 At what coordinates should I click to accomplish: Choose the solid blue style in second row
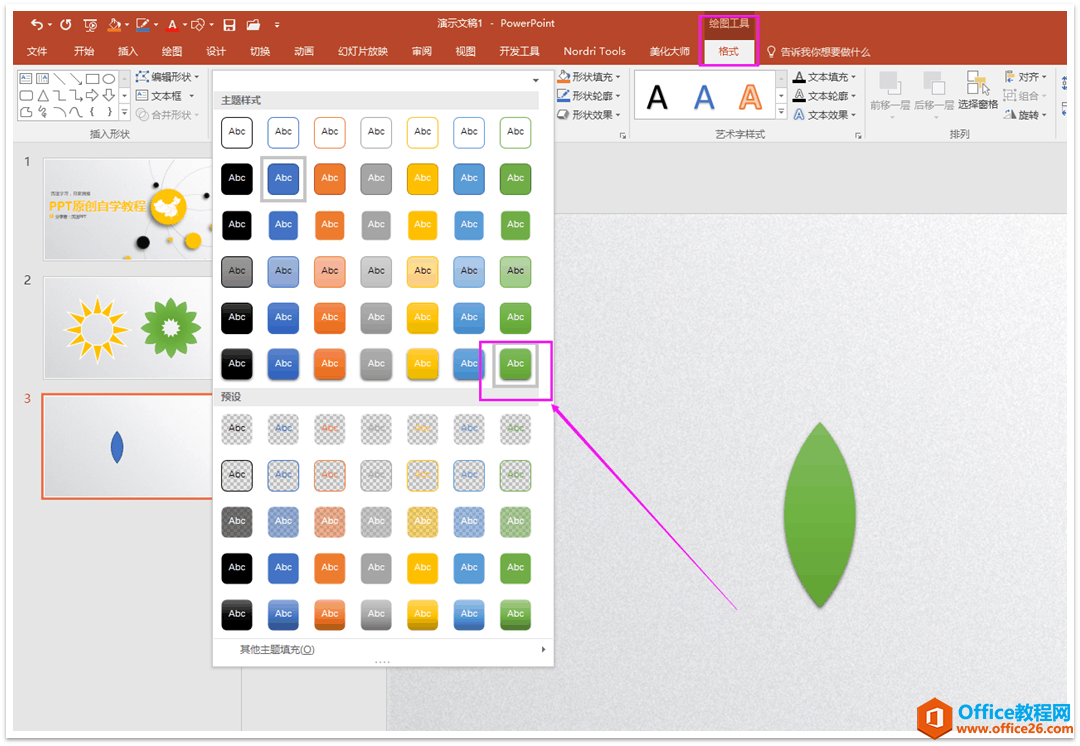tap(283, 178)
